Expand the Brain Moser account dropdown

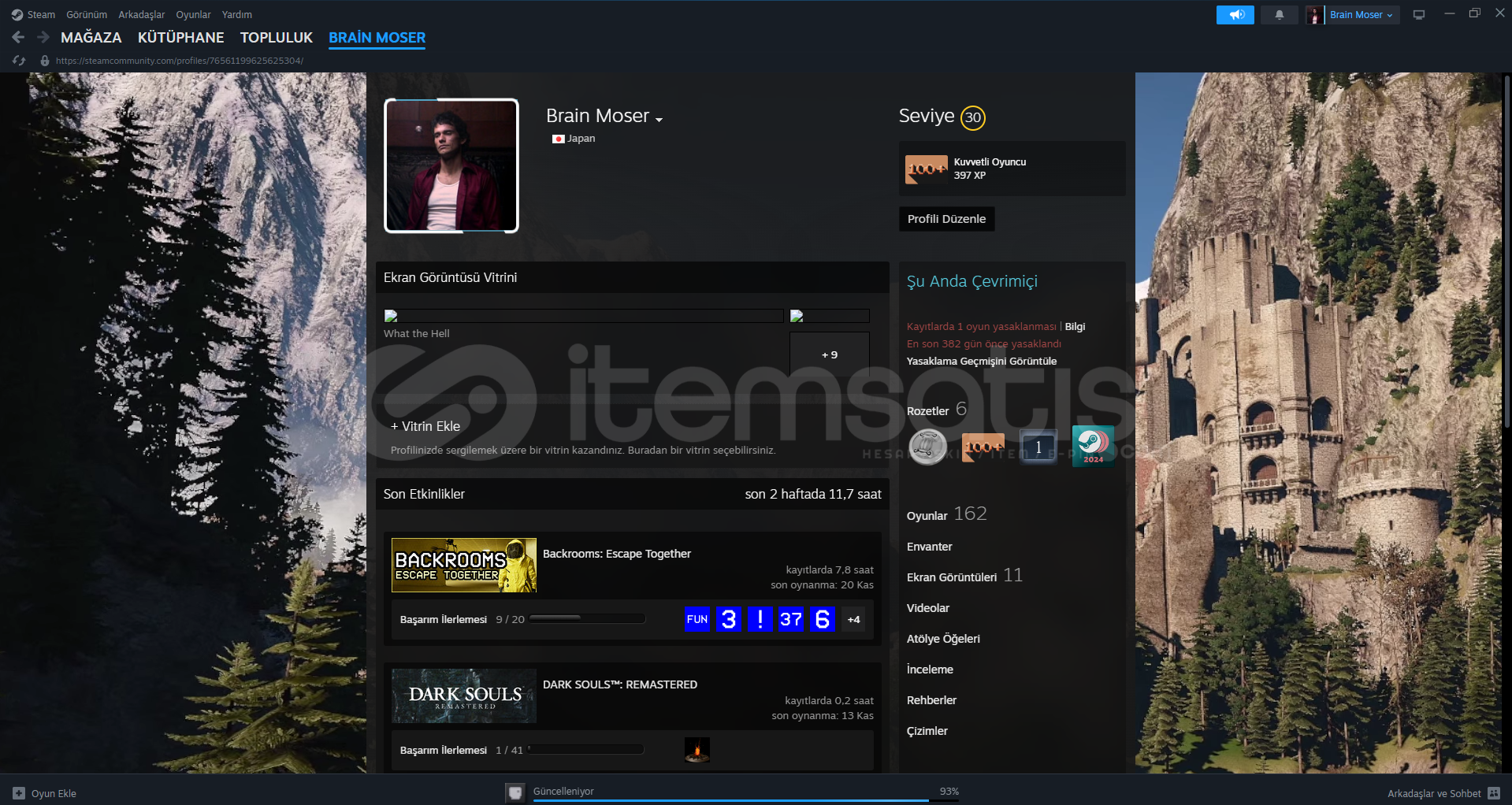1361,15
